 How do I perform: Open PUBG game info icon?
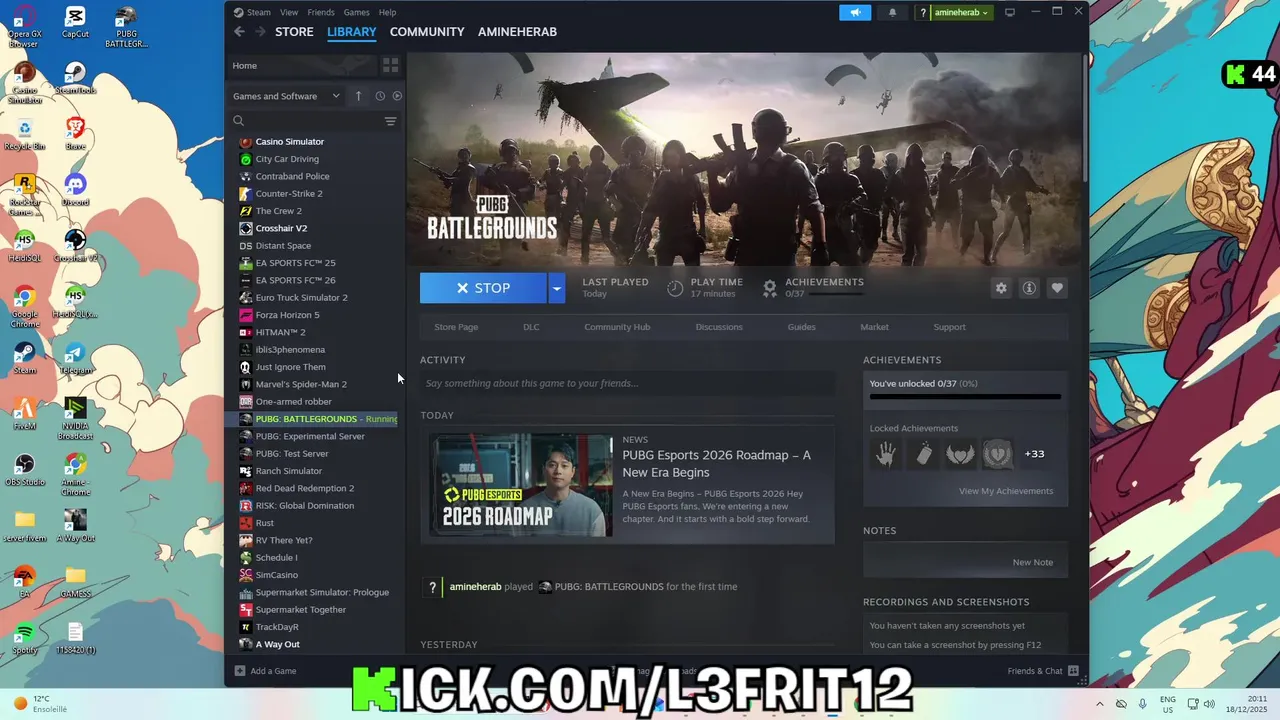pos(1029,288)
